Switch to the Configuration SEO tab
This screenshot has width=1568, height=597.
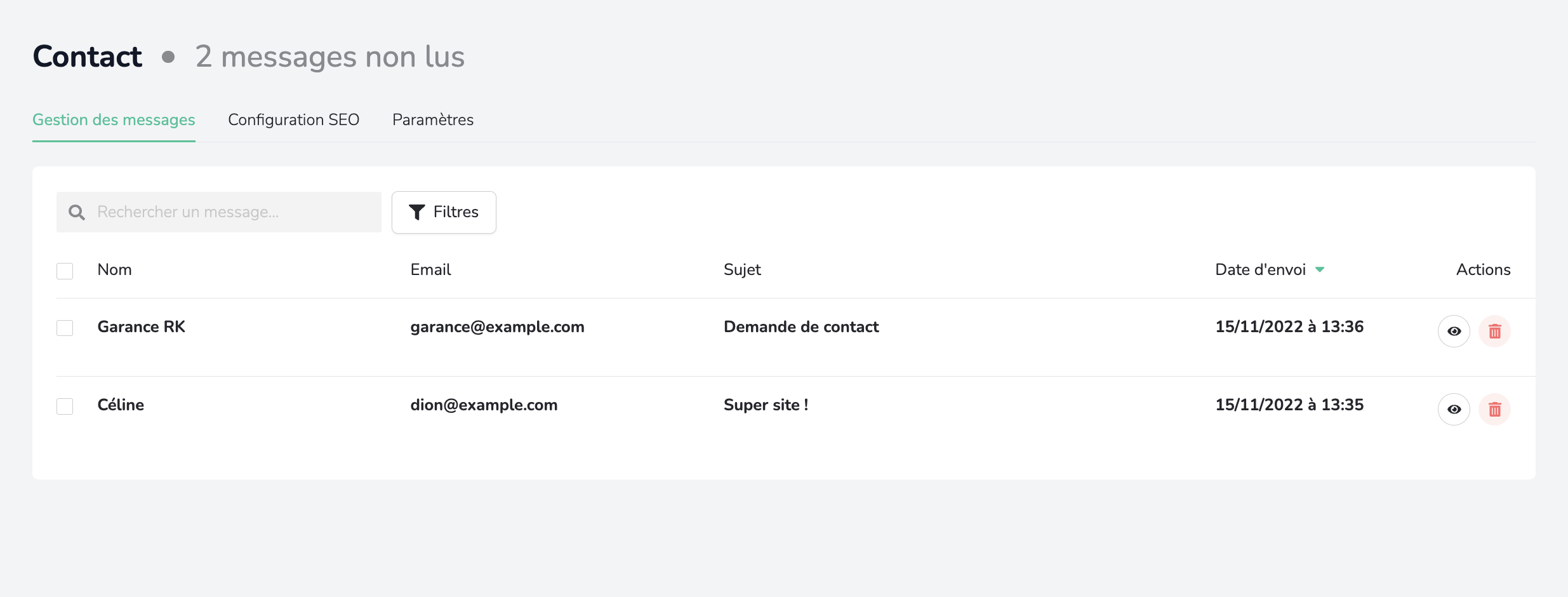294,119
